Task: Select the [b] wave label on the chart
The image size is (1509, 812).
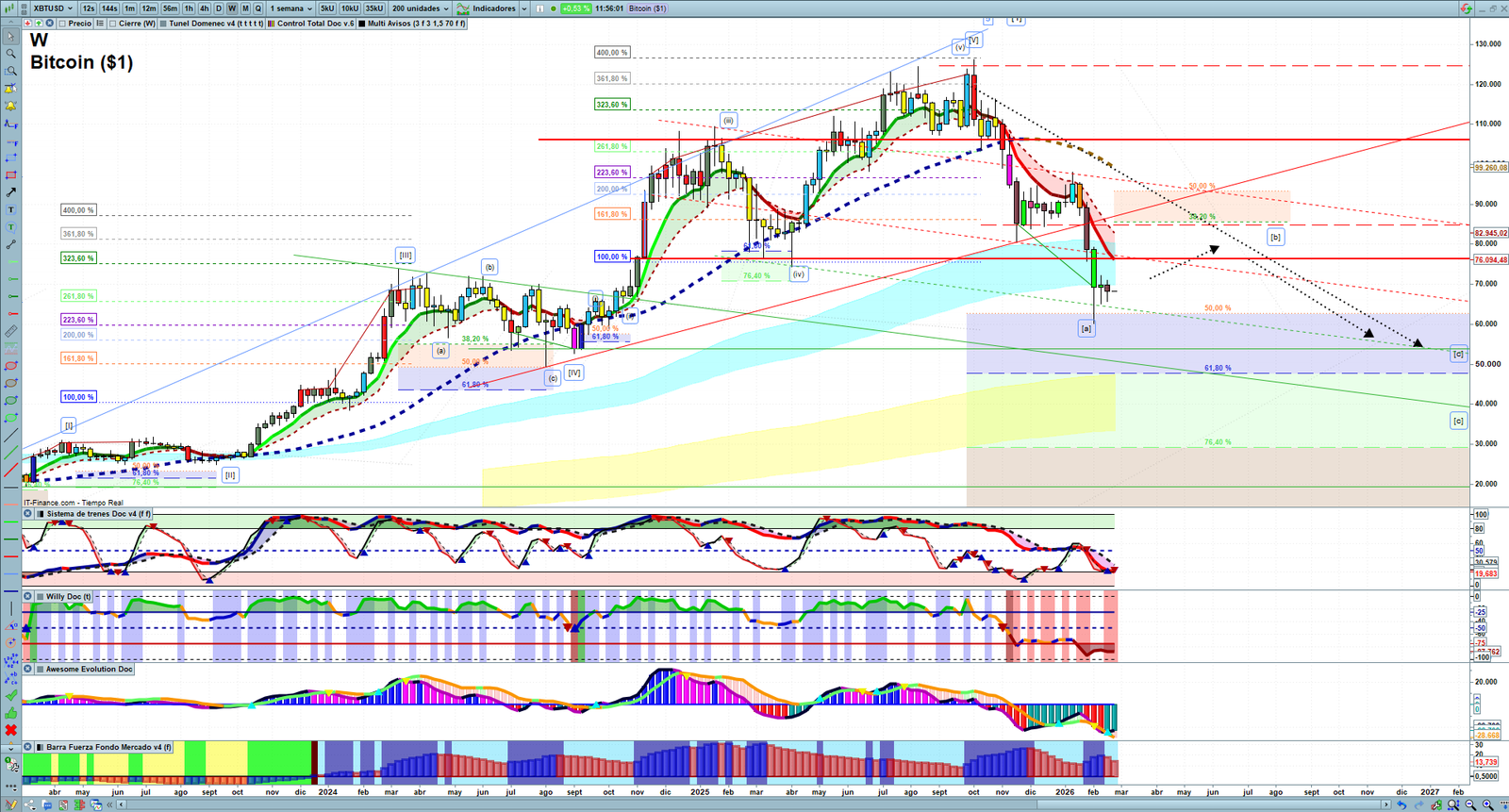Action: [x=1275, y=237]
